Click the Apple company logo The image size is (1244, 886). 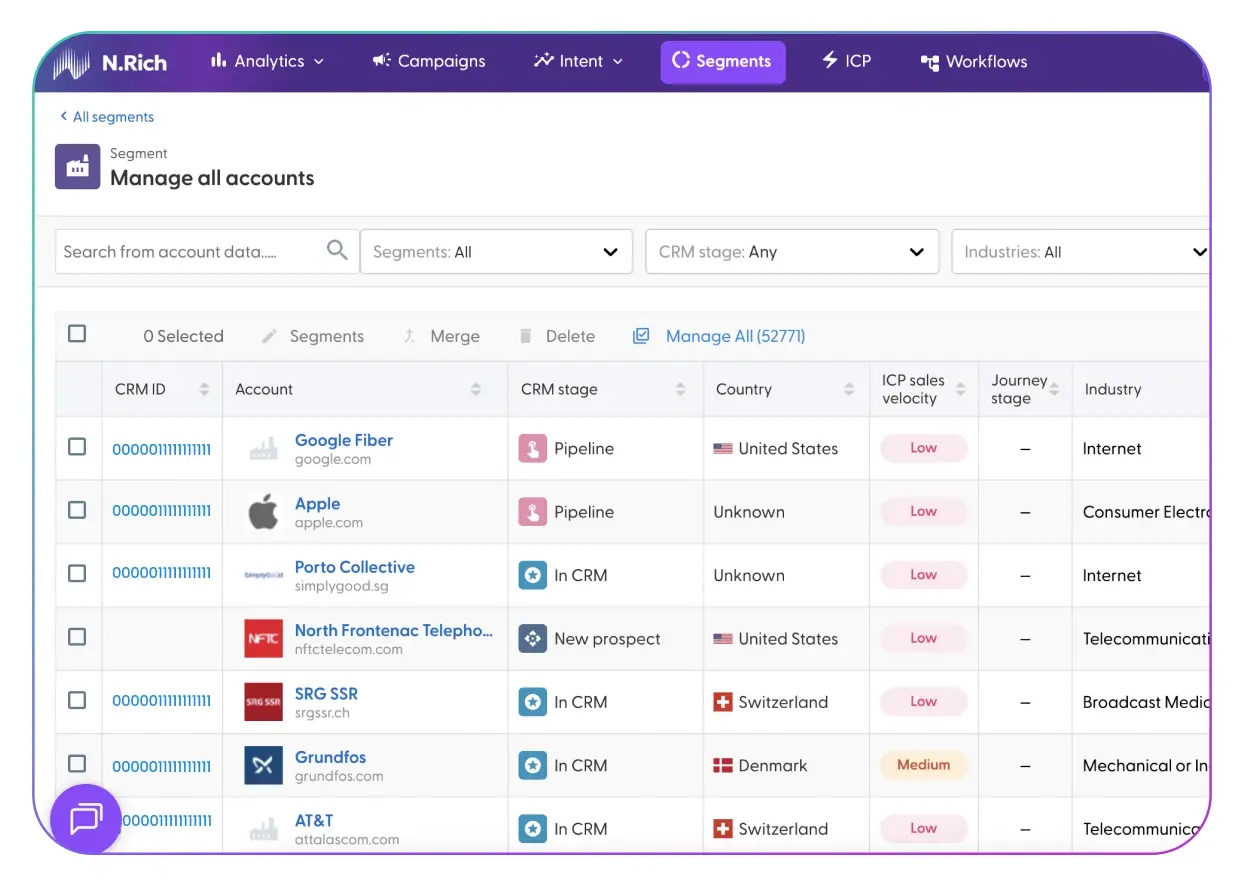point(263,512)
